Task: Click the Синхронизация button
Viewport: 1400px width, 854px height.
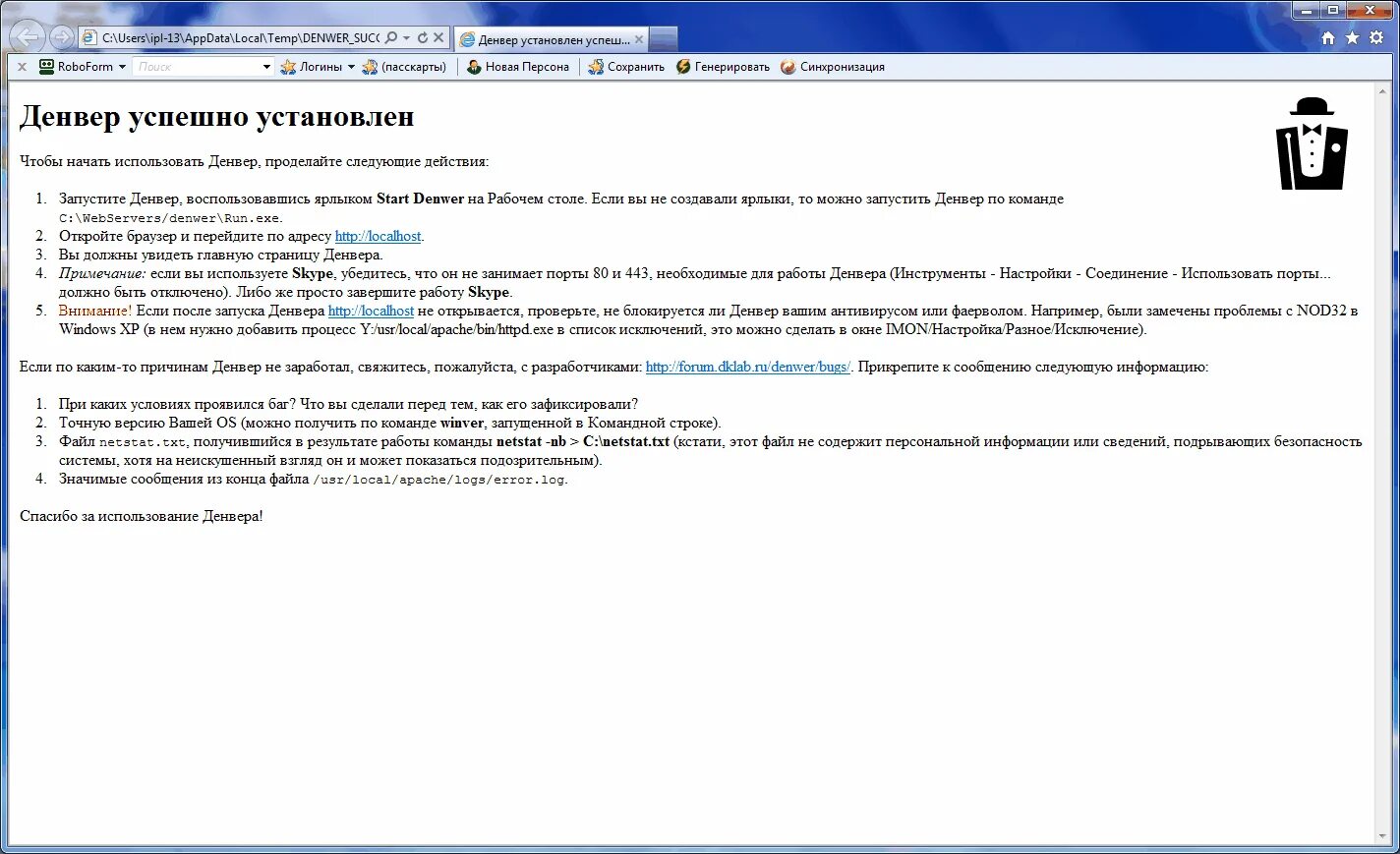Action: point(833,67)
